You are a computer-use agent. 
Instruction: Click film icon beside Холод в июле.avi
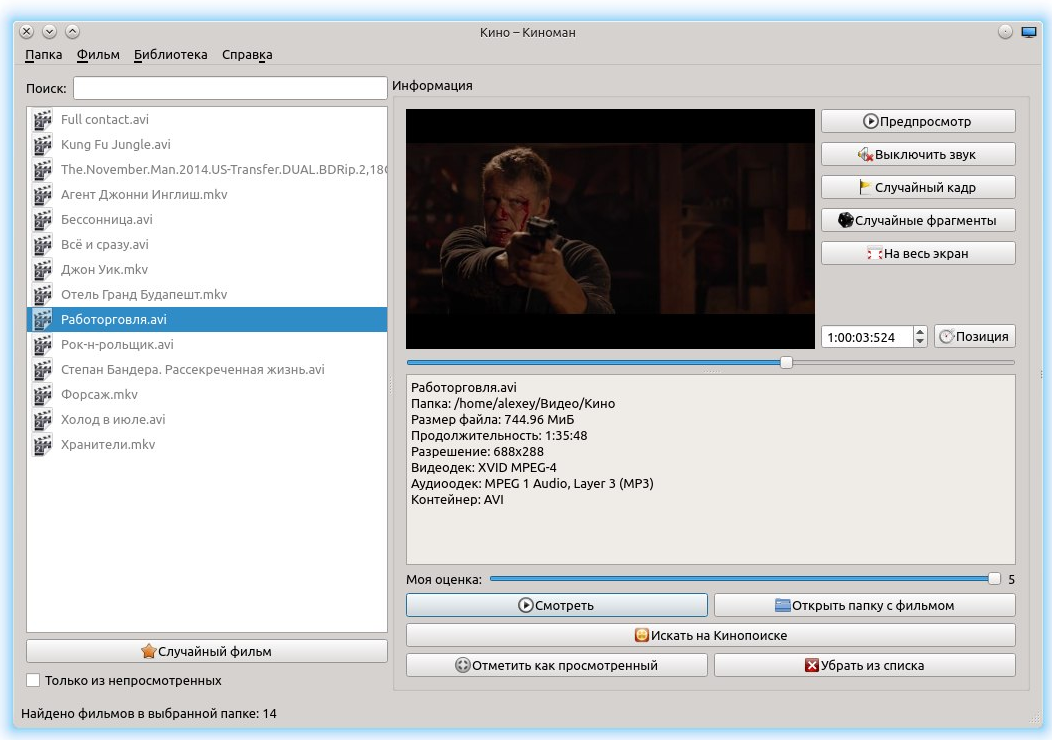[42, 419]
